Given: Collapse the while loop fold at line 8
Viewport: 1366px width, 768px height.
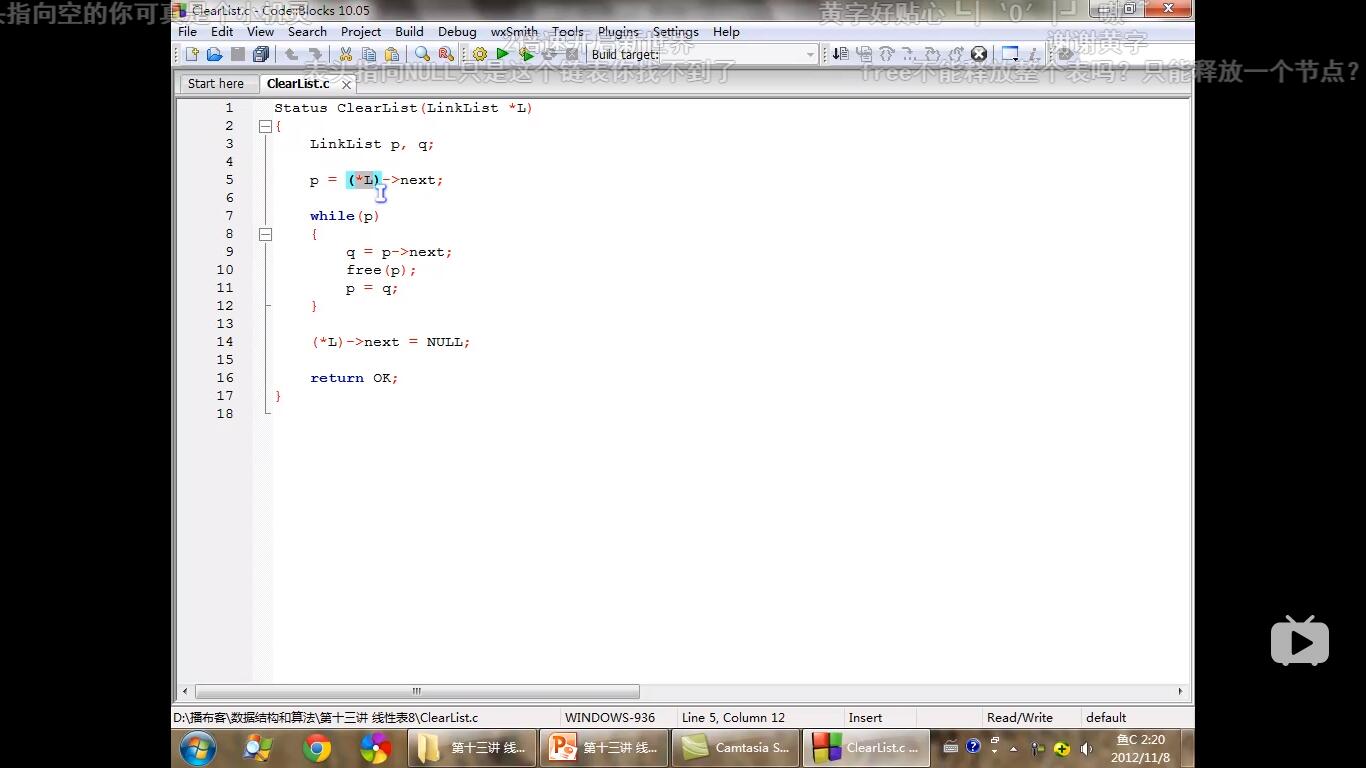Looking at the screenshot, I should pos(265,234).
